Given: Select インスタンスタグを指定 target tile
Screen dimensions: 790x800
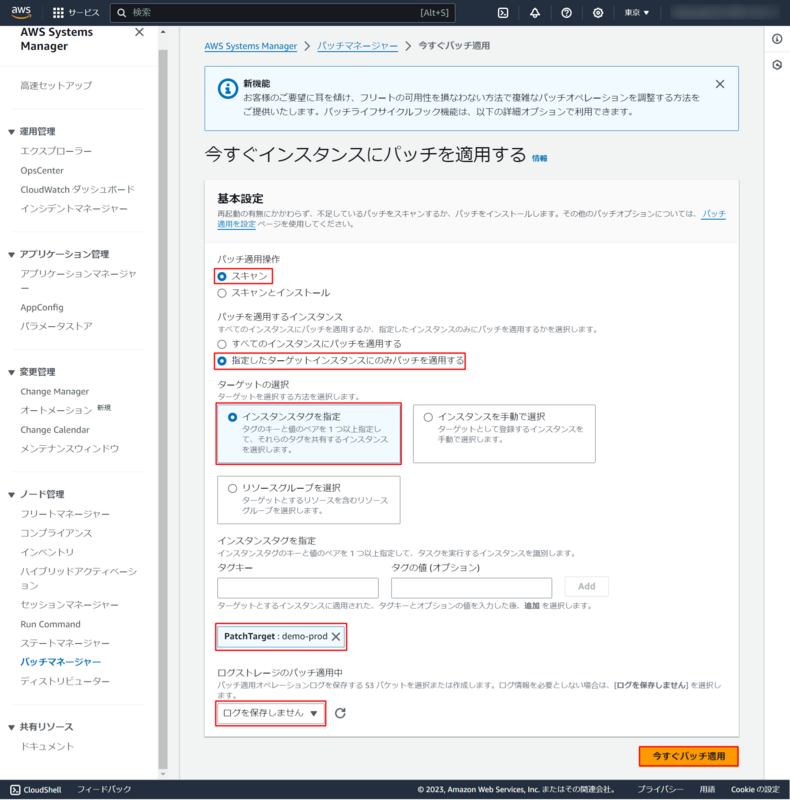Looking at the screenshot, I should tap(309, 434).
